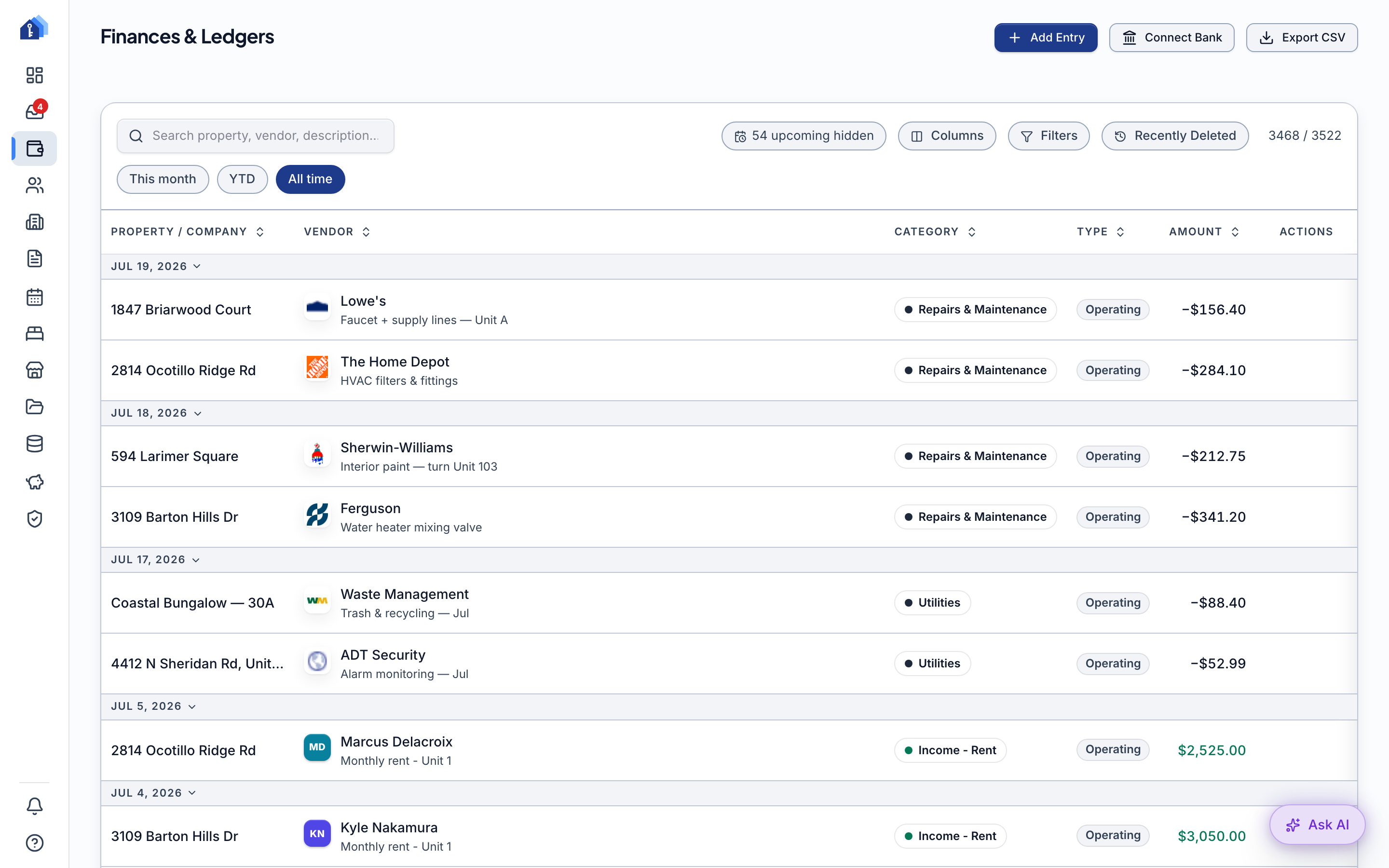Collapse the Jul 5, 2026 group
1389x868 pixels.
pyautogui.click(x=153, y=706)
